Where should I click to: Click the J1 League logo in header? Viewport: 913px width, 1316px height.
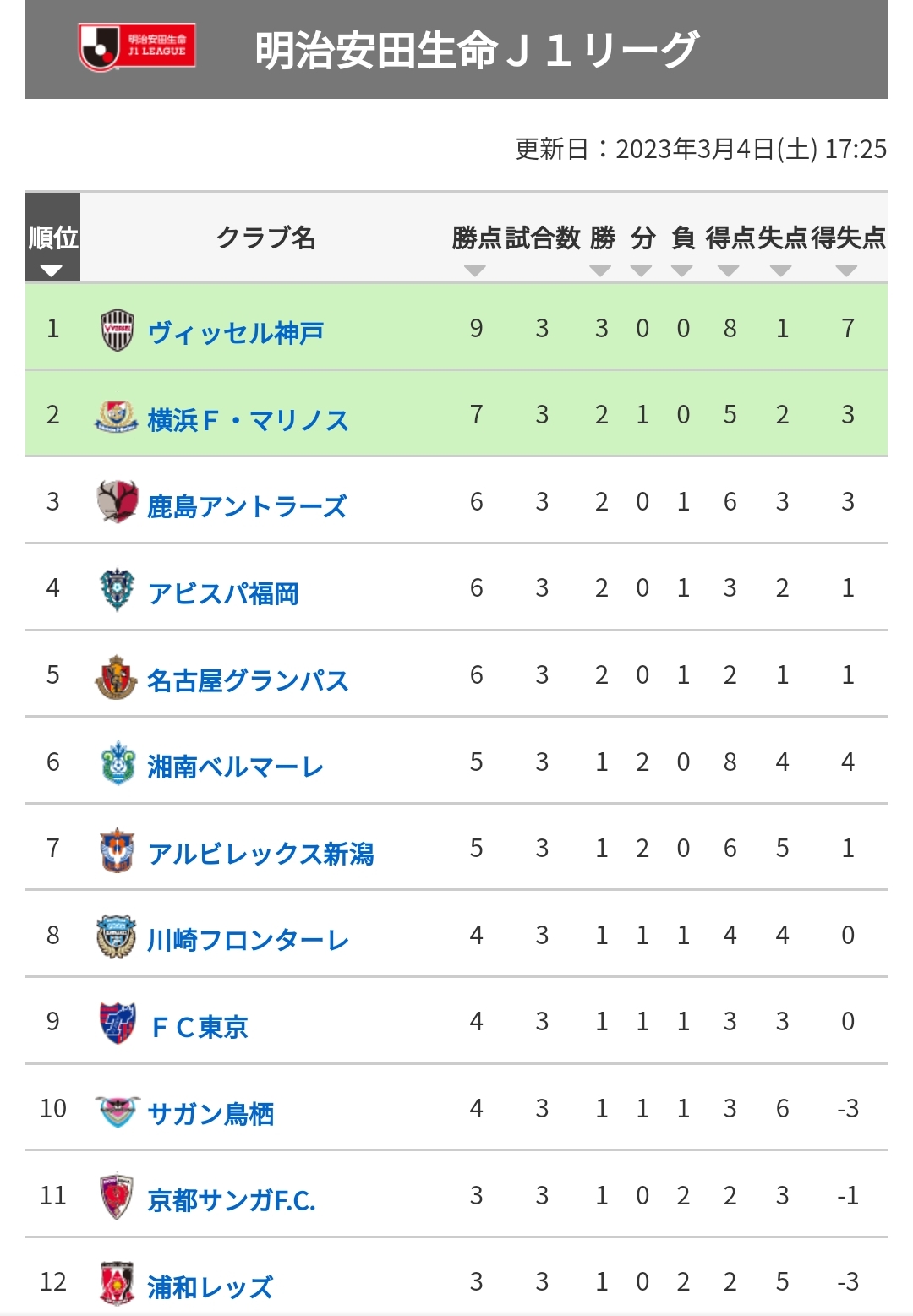(137, 48)
